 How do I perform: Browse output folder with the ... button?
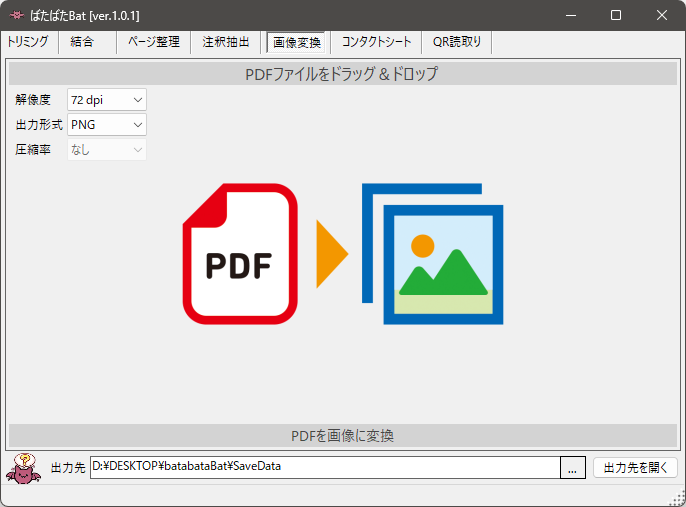click(x=573, y=468)
